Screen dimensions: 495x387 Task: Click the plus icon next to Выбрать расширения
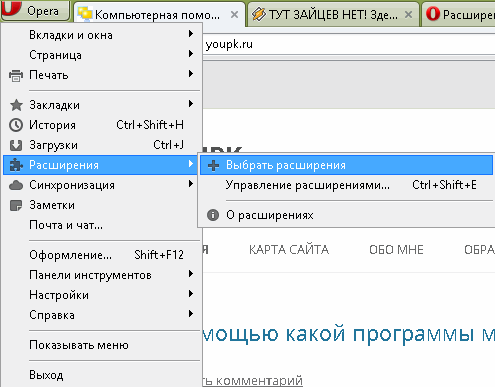[x=213, y=165]
